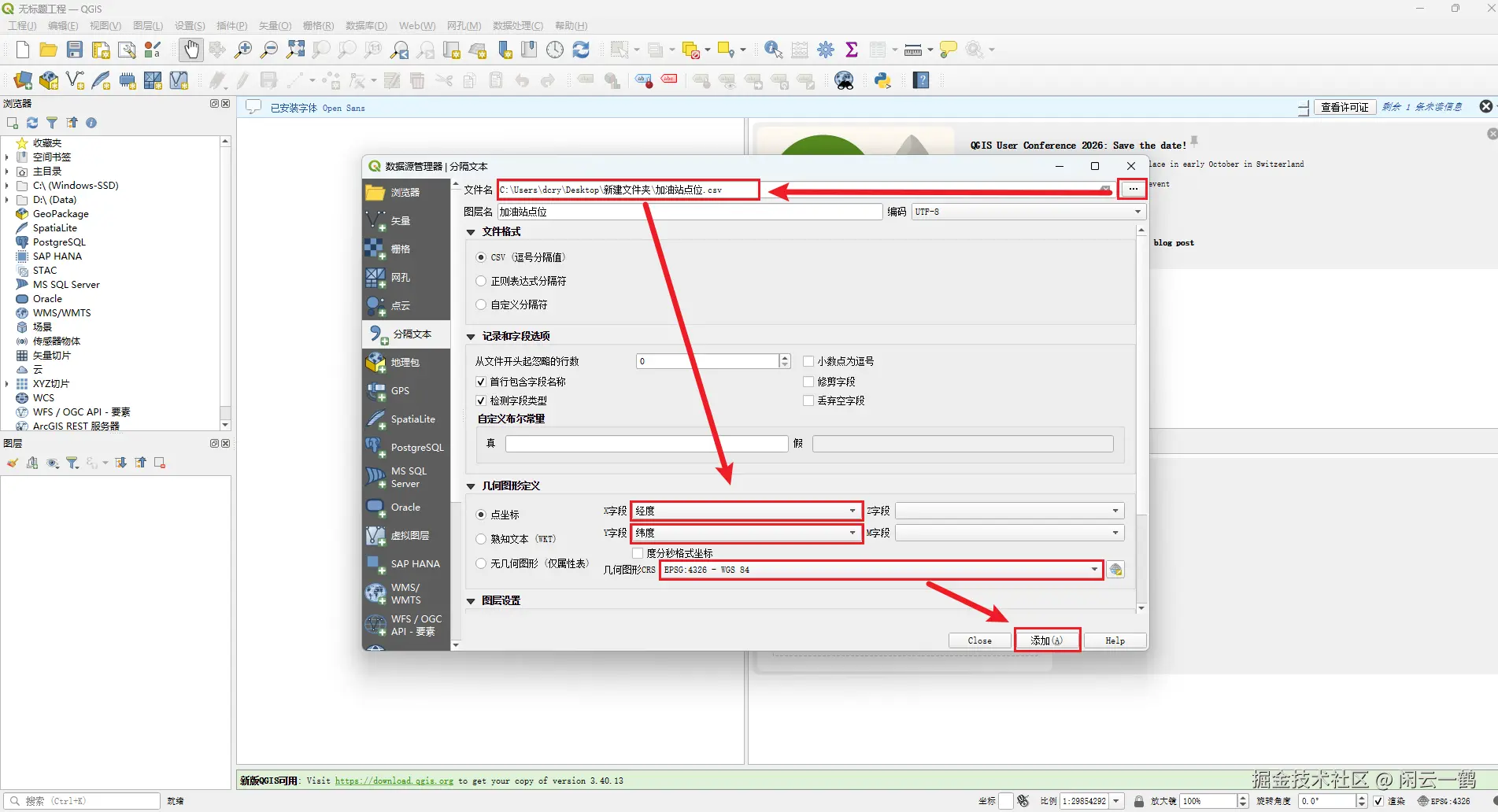Open the 编码 UTF-8 encoding dropdown

(x=1028, y=212)
